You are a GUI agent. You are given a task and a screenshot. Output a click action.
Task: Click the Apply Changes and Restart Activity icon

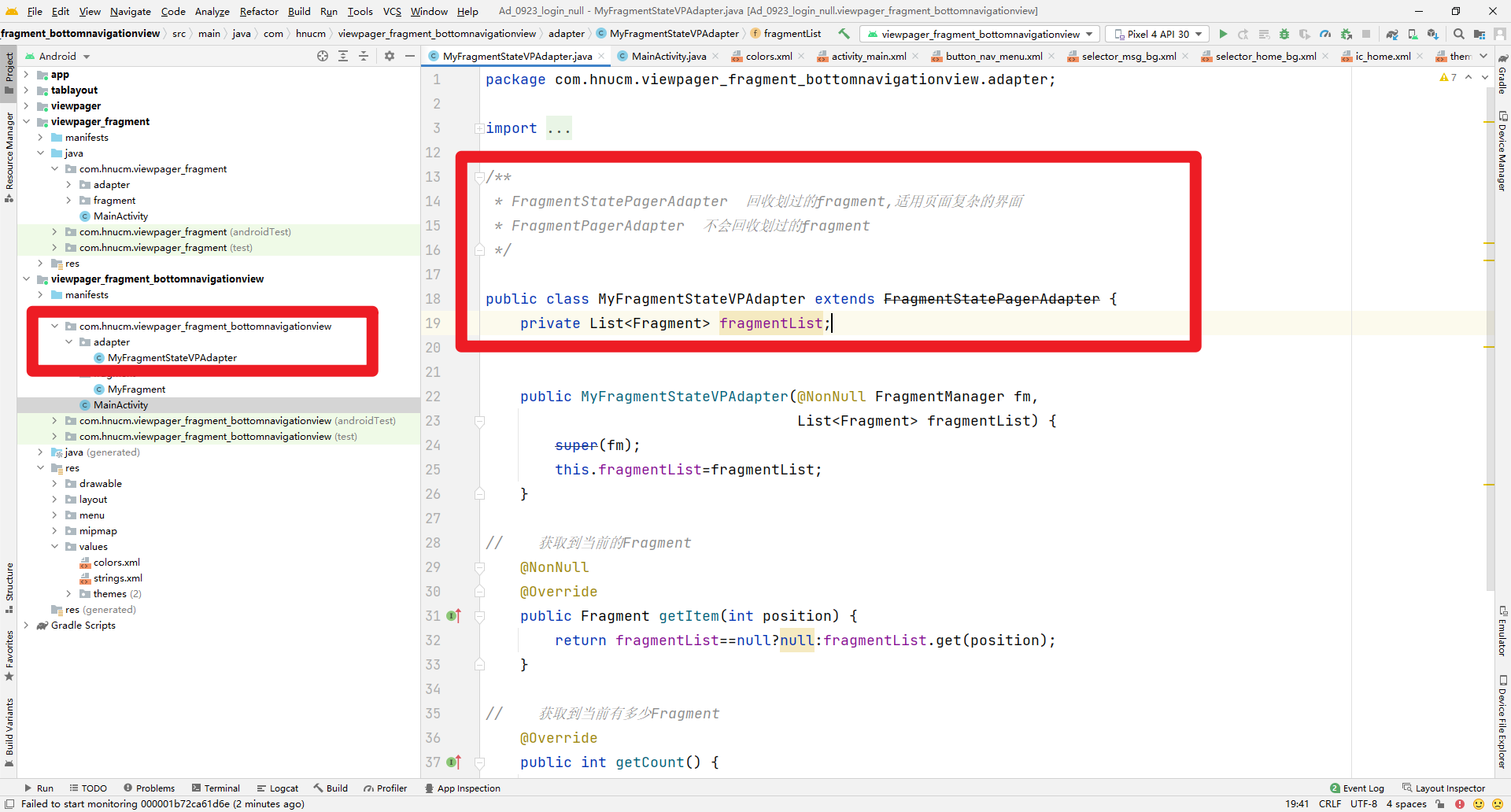(x=1243, y=34)
